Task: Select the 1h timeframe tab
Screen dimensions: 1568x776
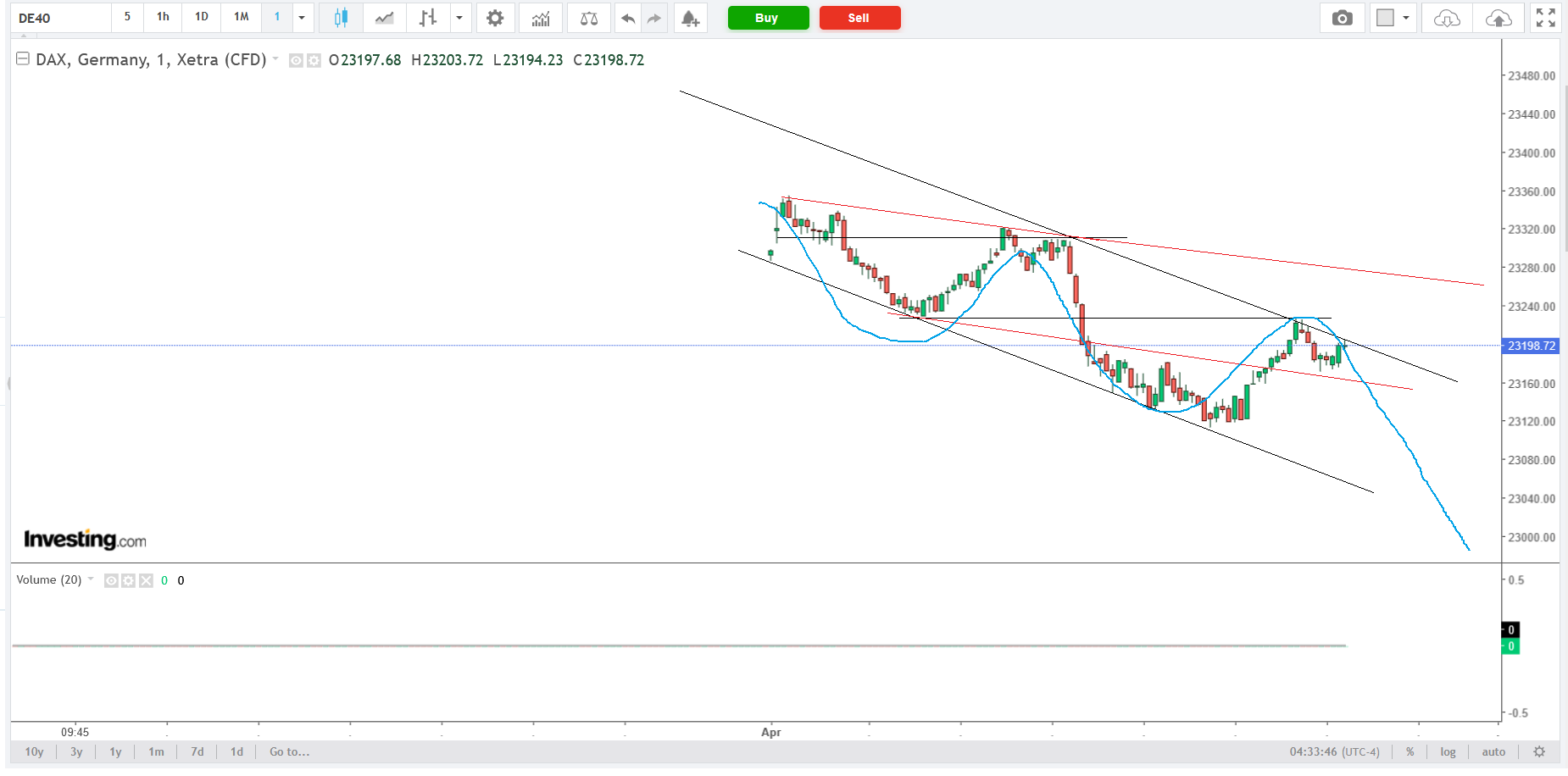Action: click(163, 17)
